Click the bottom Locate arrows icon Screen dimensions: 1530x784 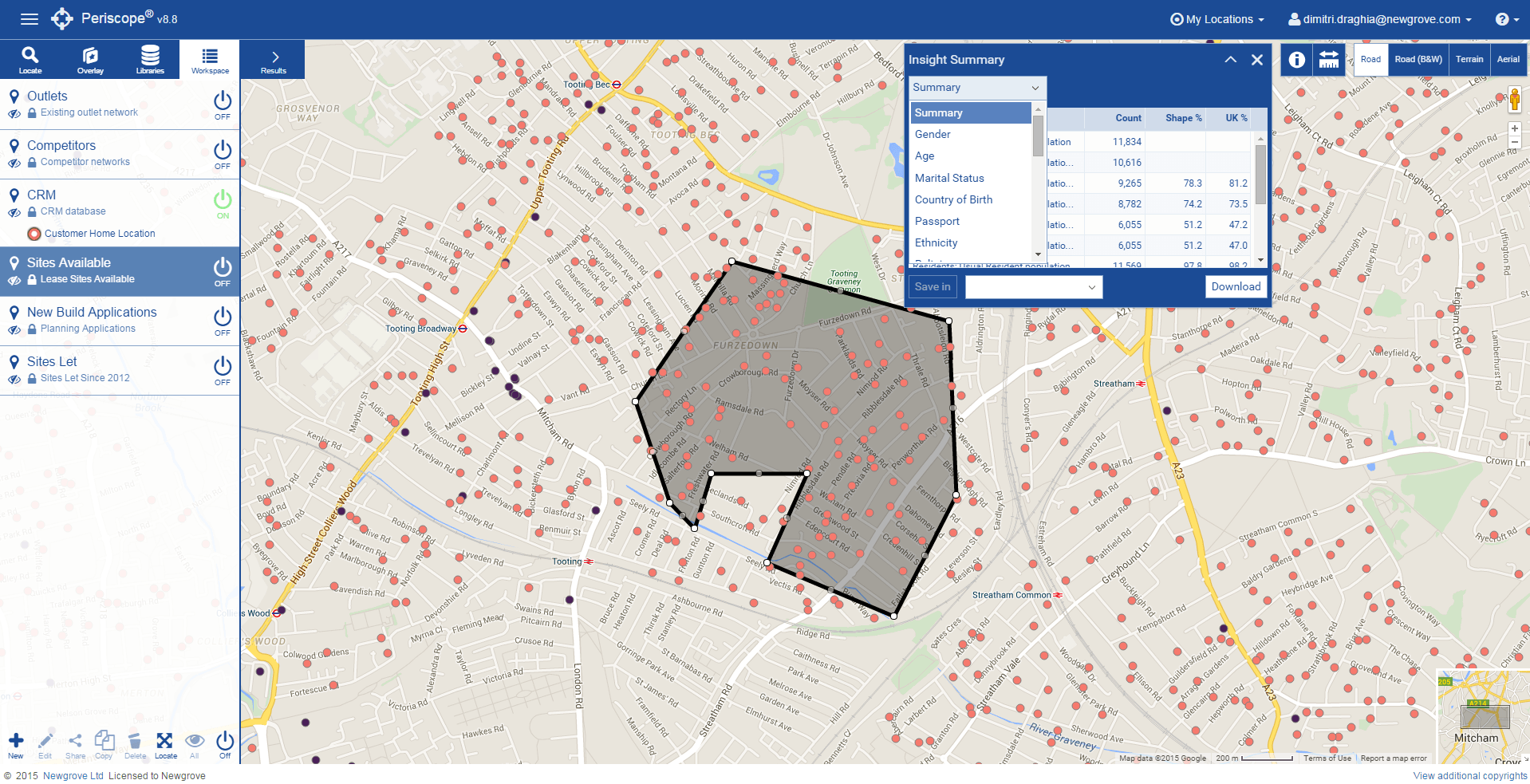(x=165, y=744)
